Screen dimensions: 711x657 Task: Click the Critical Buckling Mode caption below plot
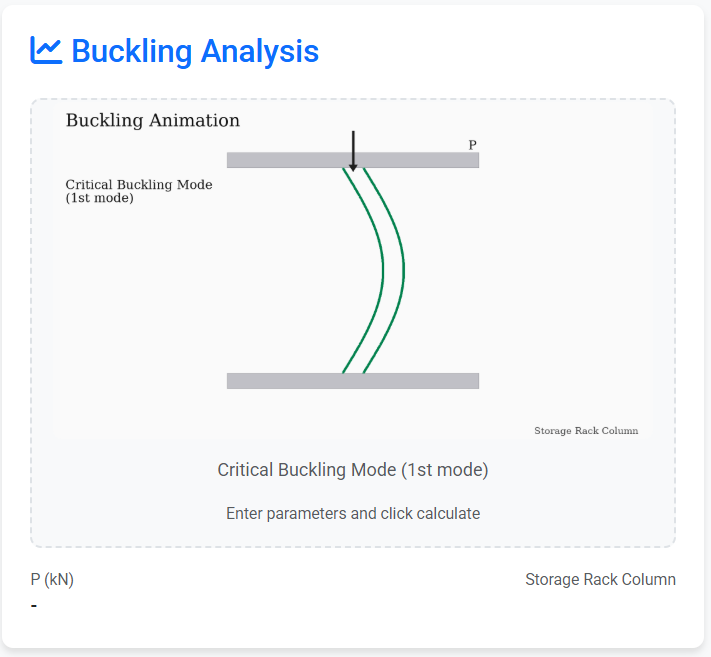pyautogui.click(x=353, y=470)
